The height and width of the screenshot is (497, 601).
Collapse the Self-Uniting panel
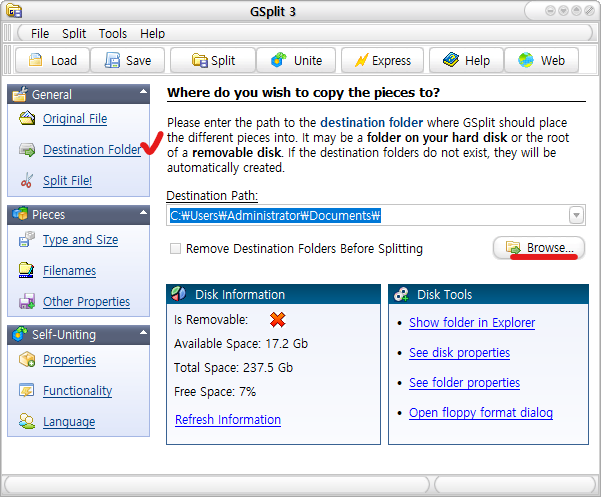tap(143, 332)
